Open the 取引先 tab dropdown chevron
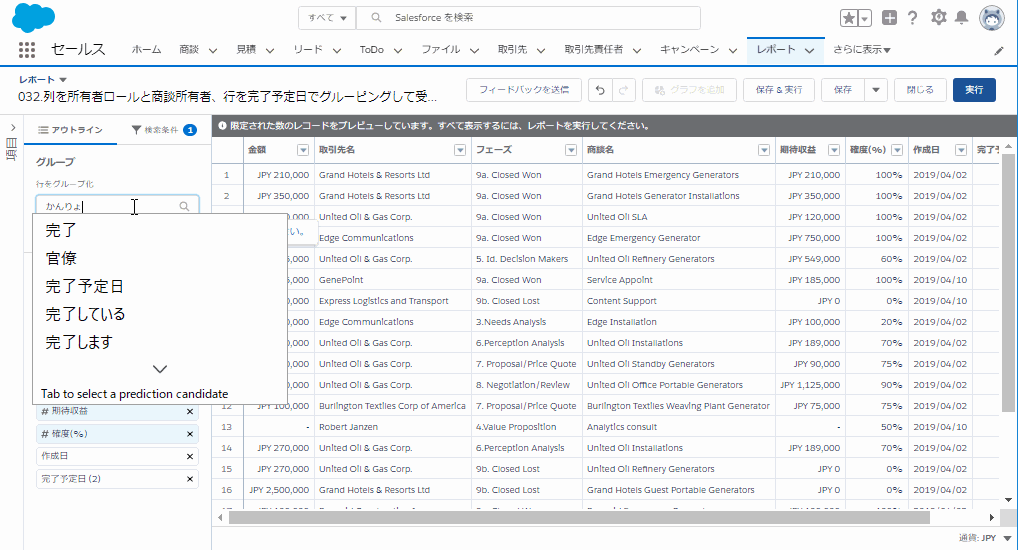 (x=540, y=50)
